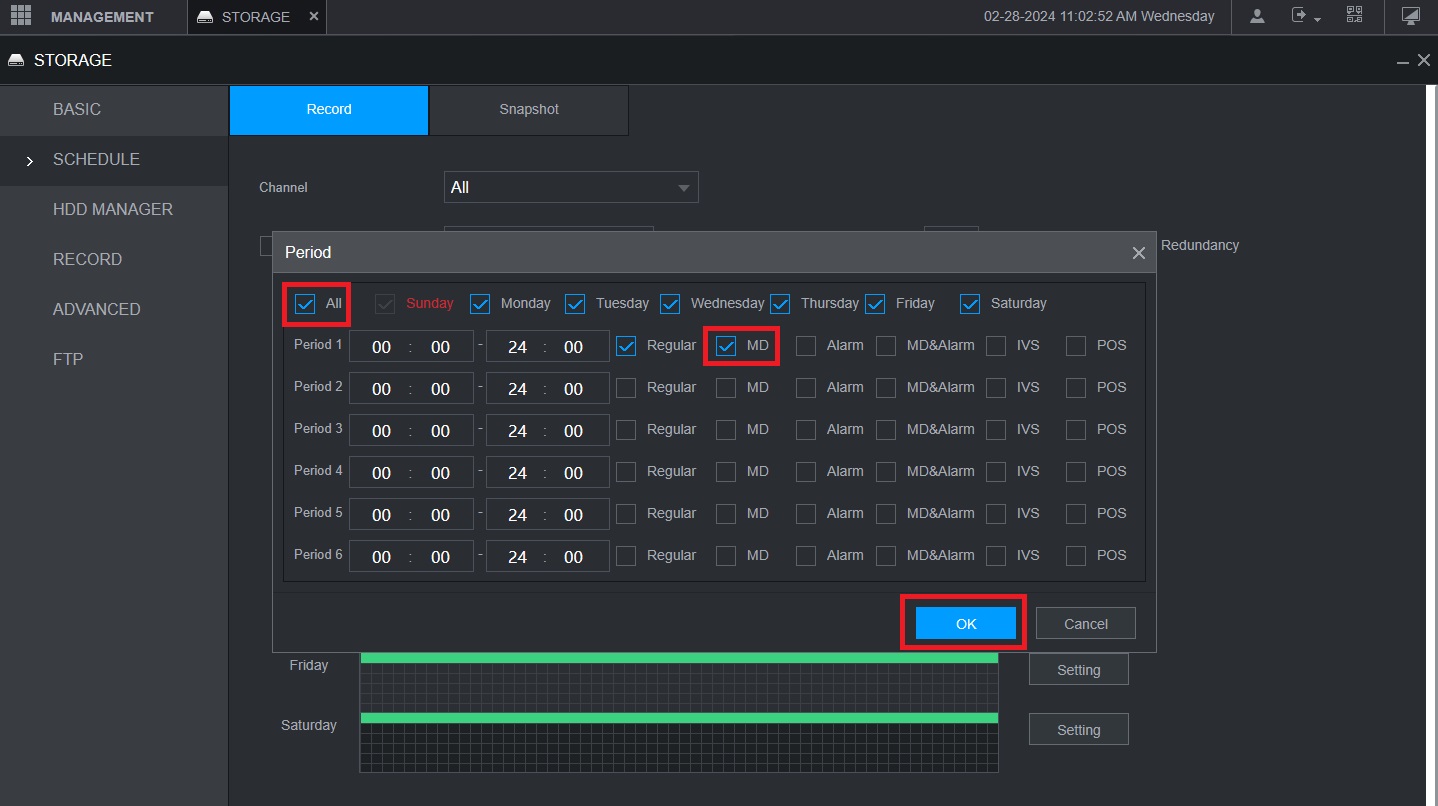
Task: Check Regular for Period 2
Action: (626, 388)
